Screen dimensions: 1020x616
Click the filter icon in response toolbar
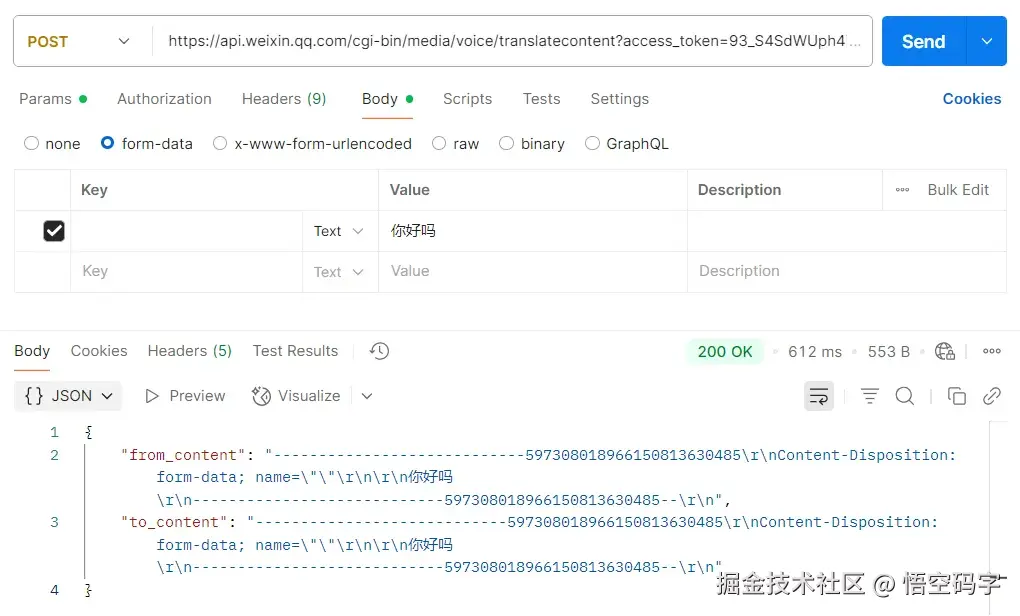869,396
